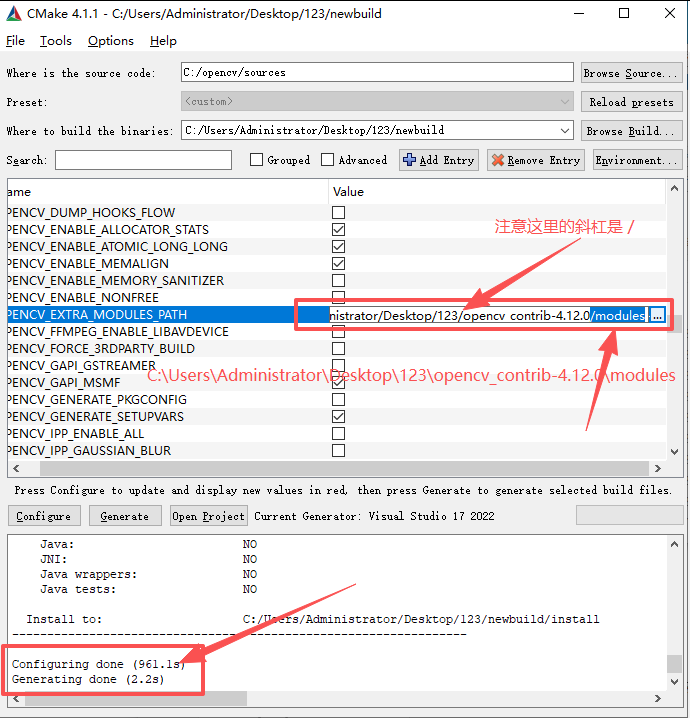Click left arrow of cache list horizontal scrollbar

[16, 468]
